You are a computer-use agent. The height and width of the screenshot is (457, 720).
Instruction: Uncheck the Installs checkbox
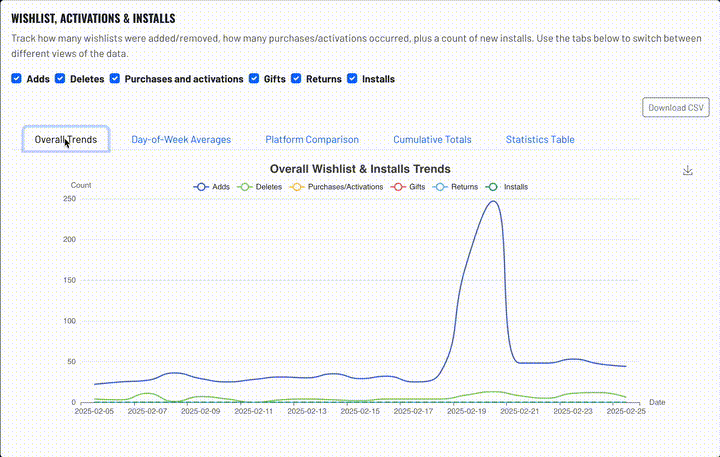tap(352, 79)
